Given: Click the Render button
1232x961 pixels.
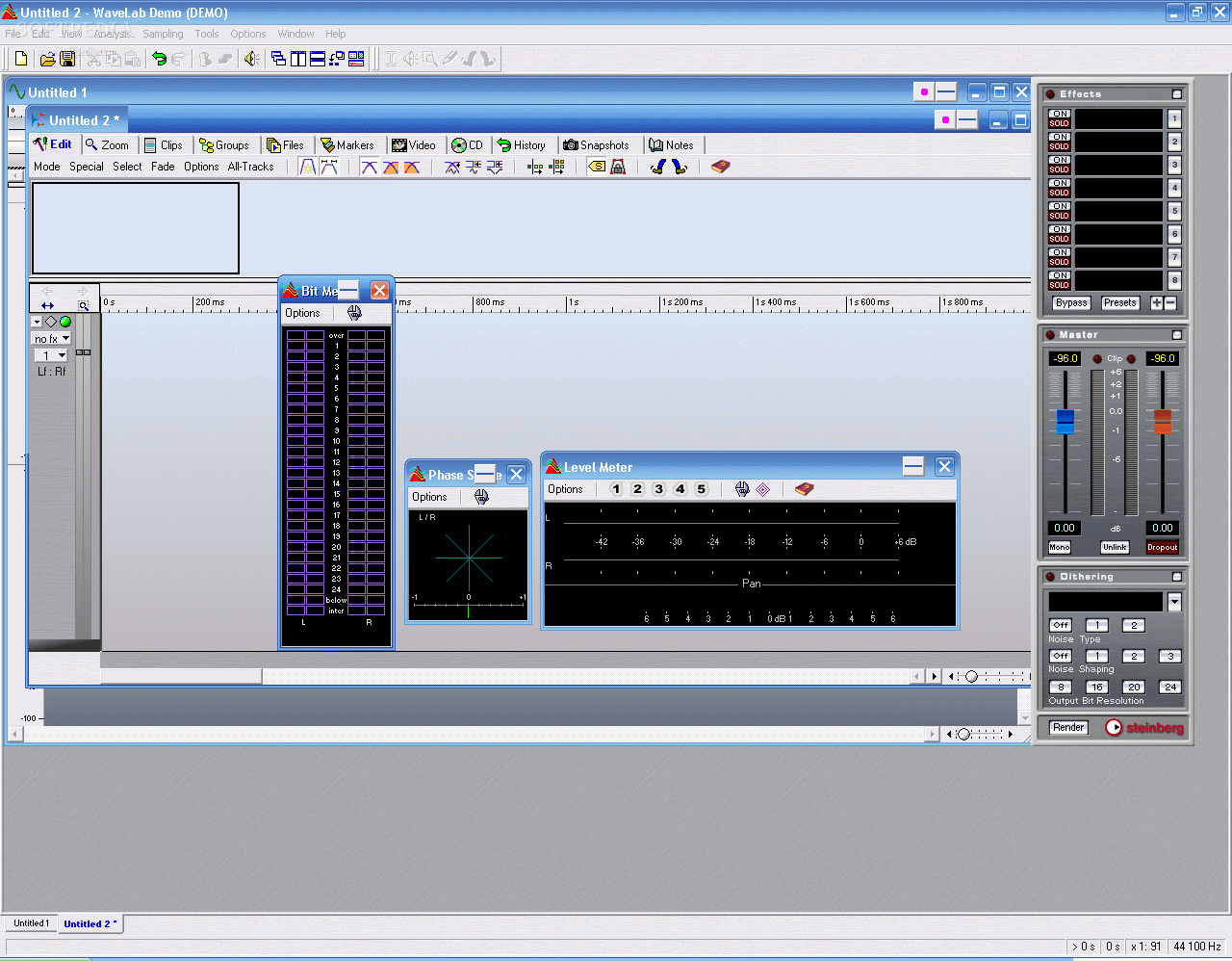Looking at the screenshot, I should tap(1068, 727).
